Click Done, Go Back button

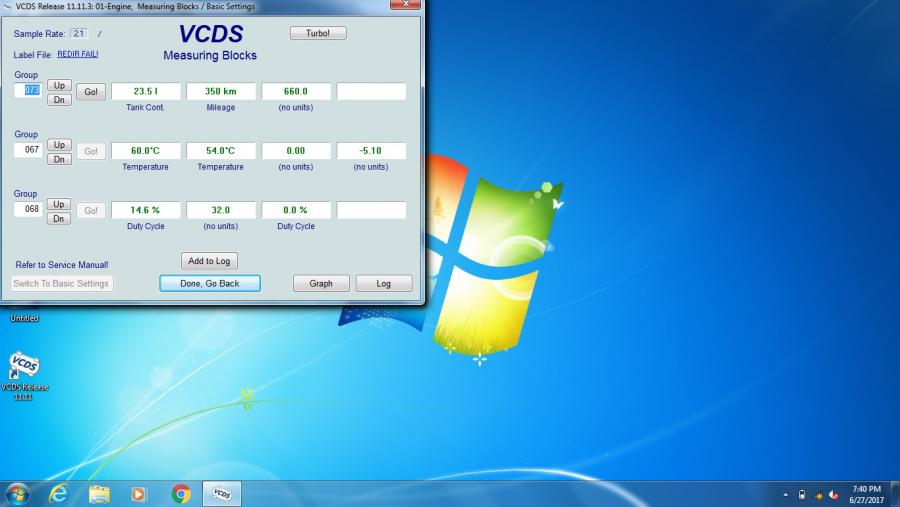[x=210, y=283]
